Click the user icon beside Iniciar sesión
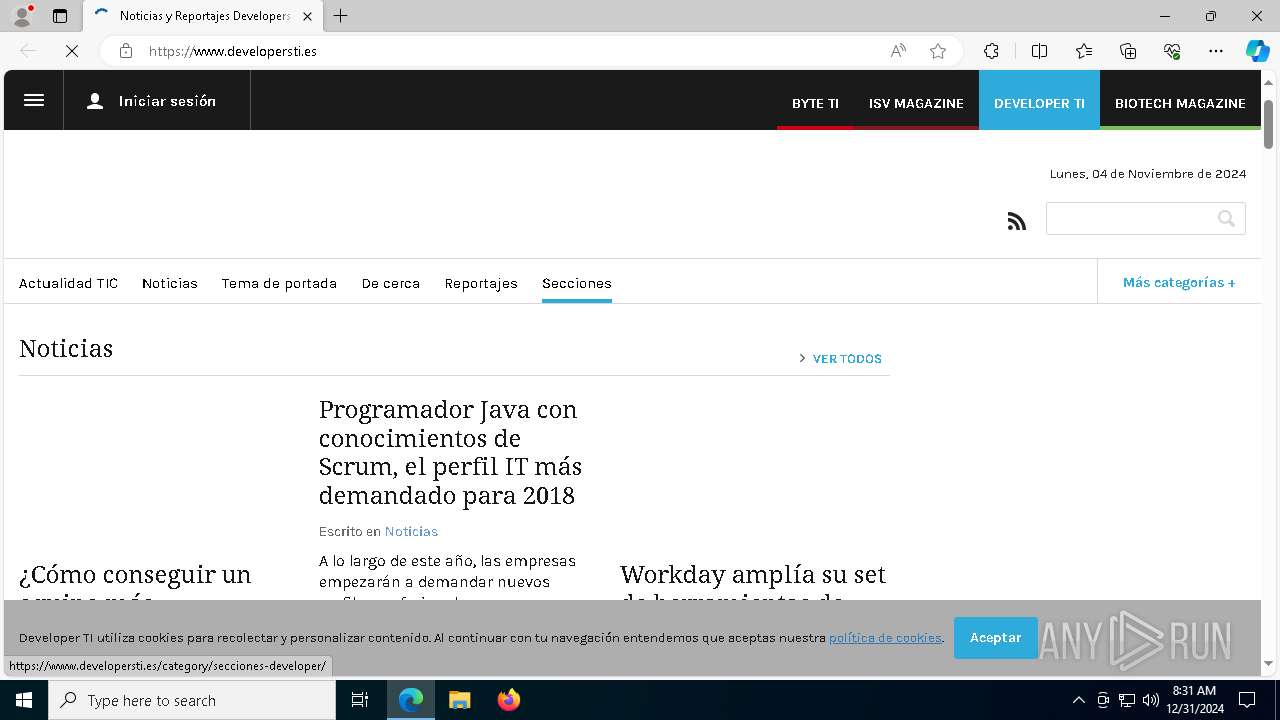Viewport: 1280px width, 720px height. (x=95, y=101)
